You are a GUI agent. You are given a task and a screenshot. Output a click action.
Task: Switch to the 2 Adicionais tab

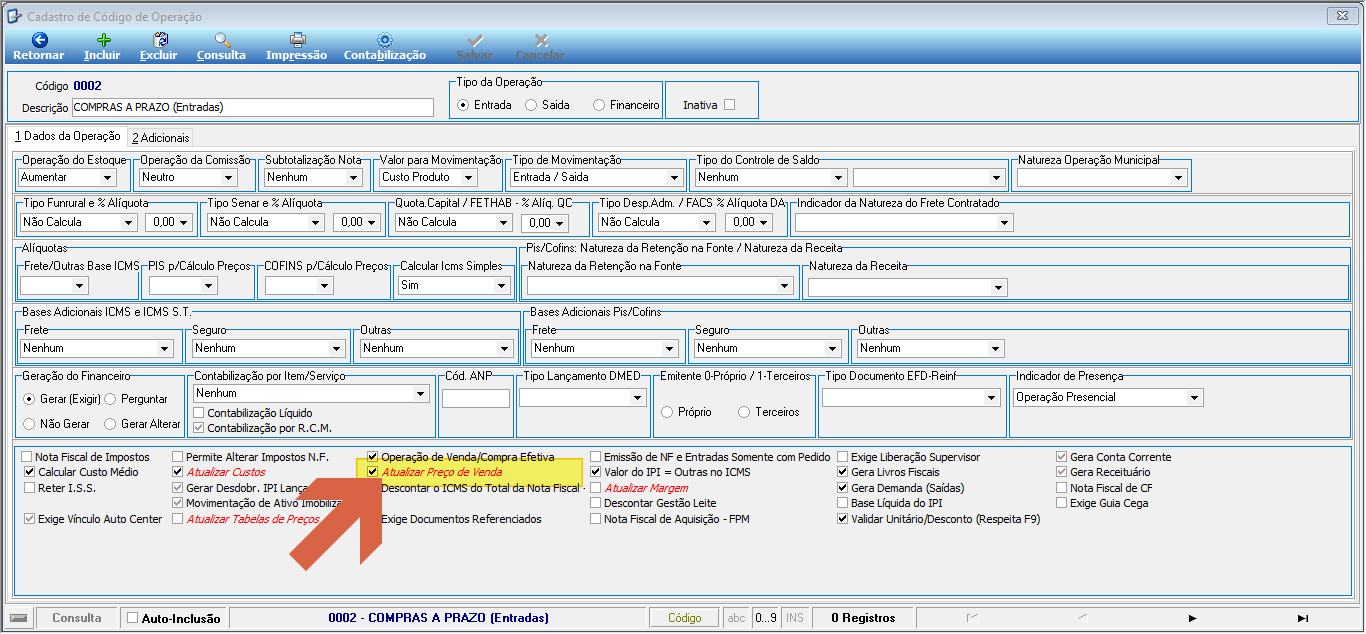160,138
